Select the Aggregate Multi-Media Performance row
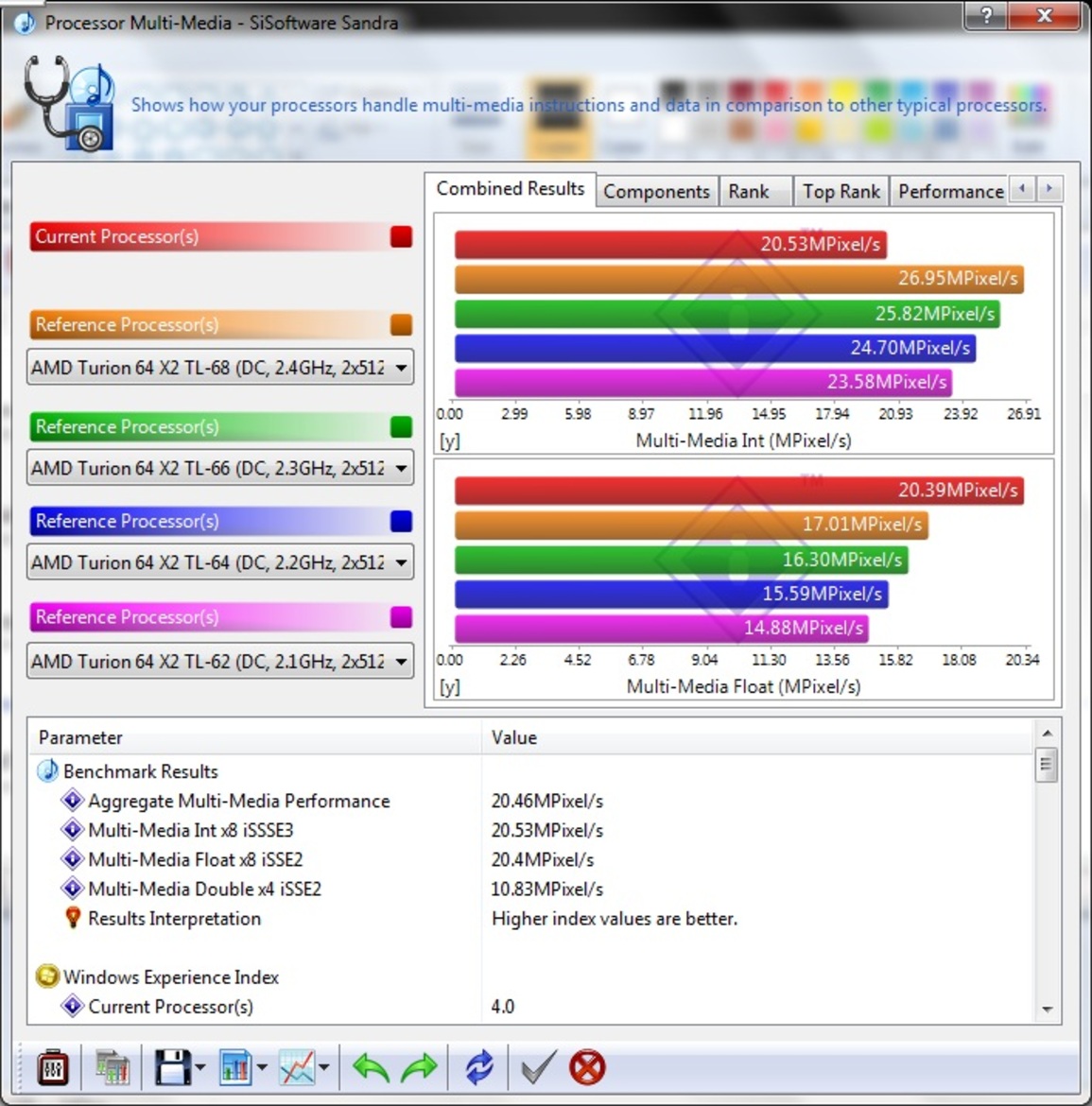This screenshot has height=1106, width=1092. [530, 801]
